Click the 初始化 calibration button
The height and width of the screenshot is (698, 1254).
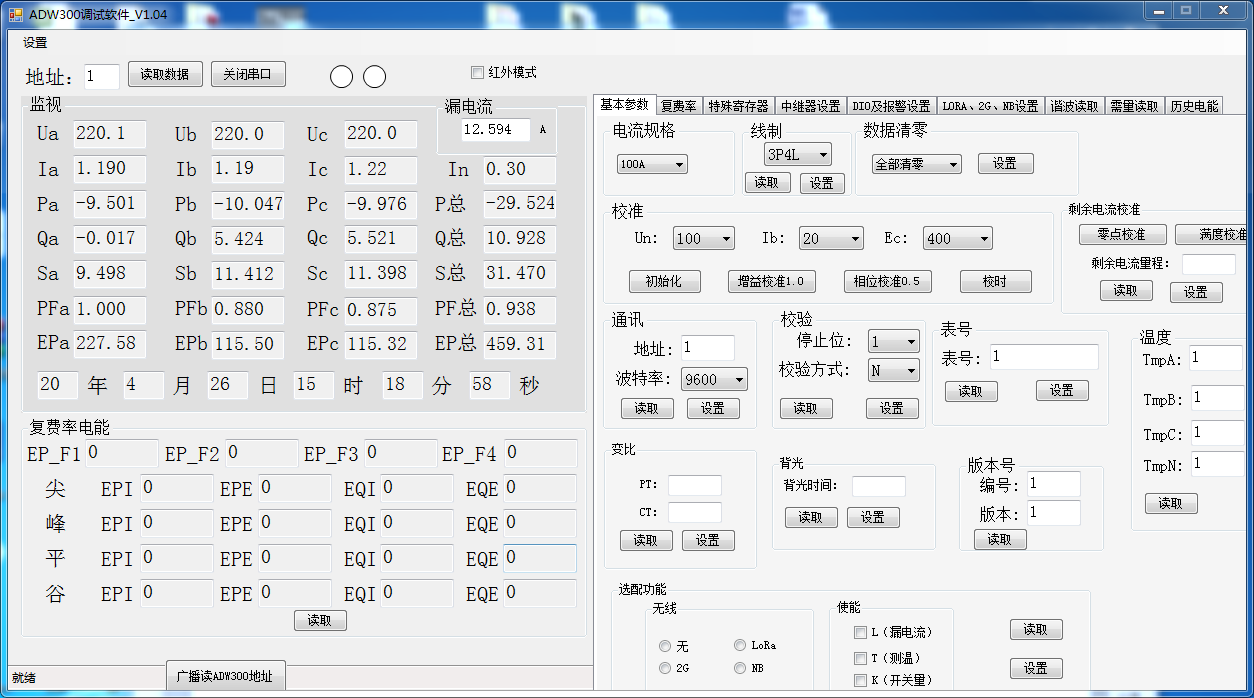664,282
